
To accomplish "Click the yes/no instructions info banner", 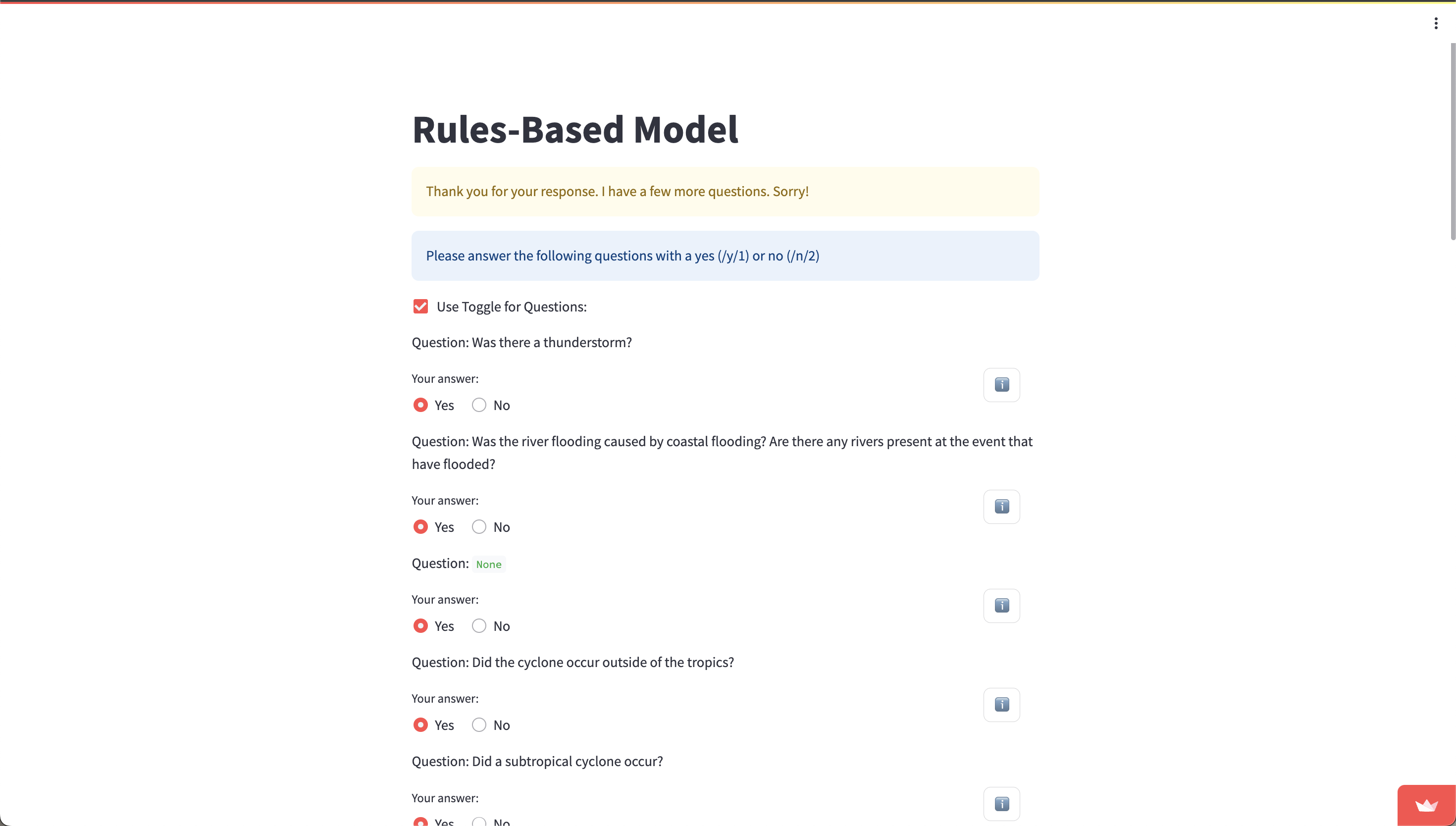I will [x=725, y=256].
